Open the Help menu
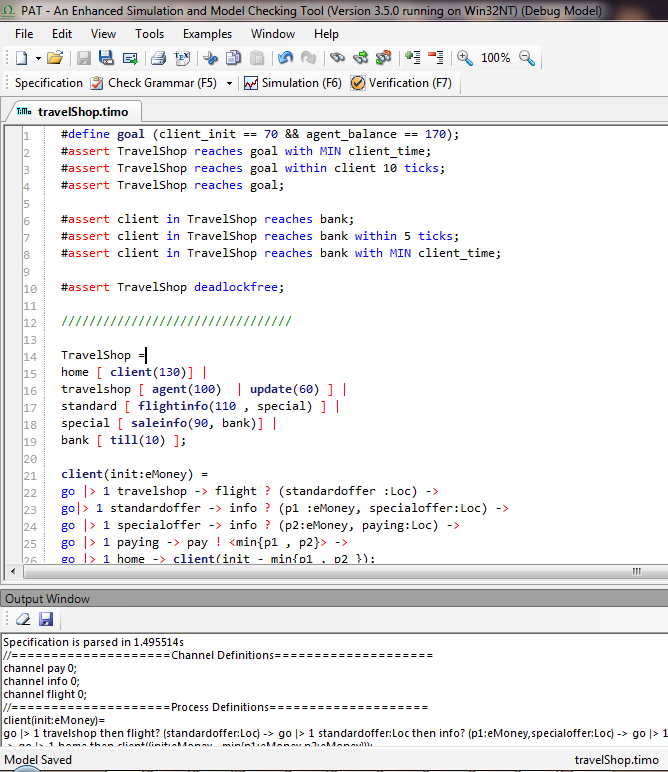 coord(326,34)
